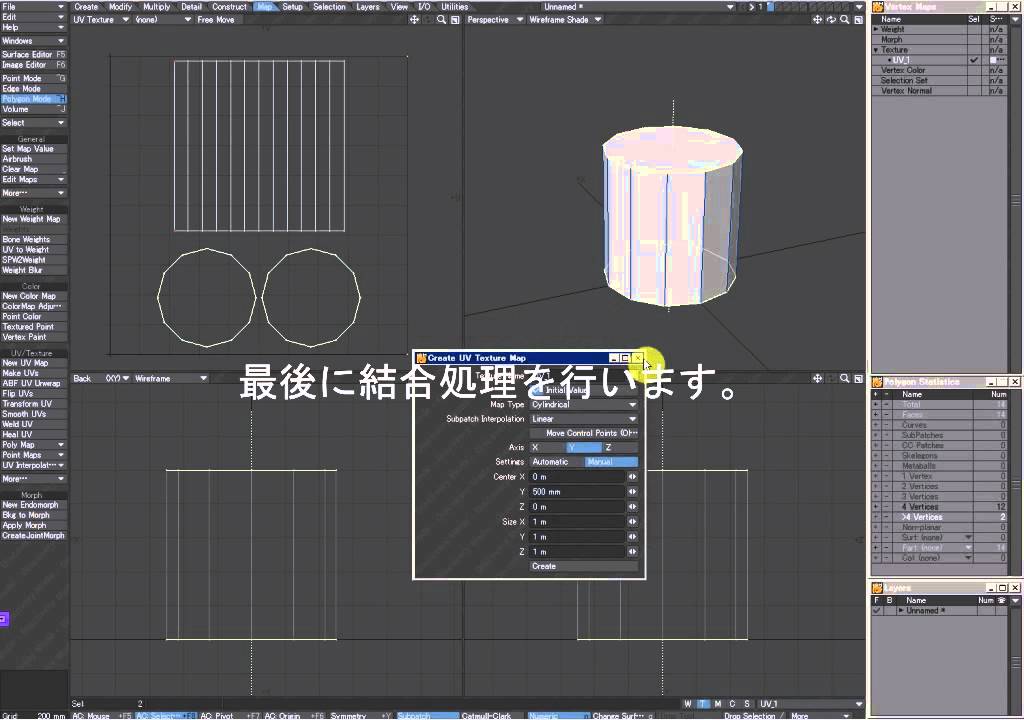Select the W weight map mode button
The image size is (1024, 720).
pos(688,704)
